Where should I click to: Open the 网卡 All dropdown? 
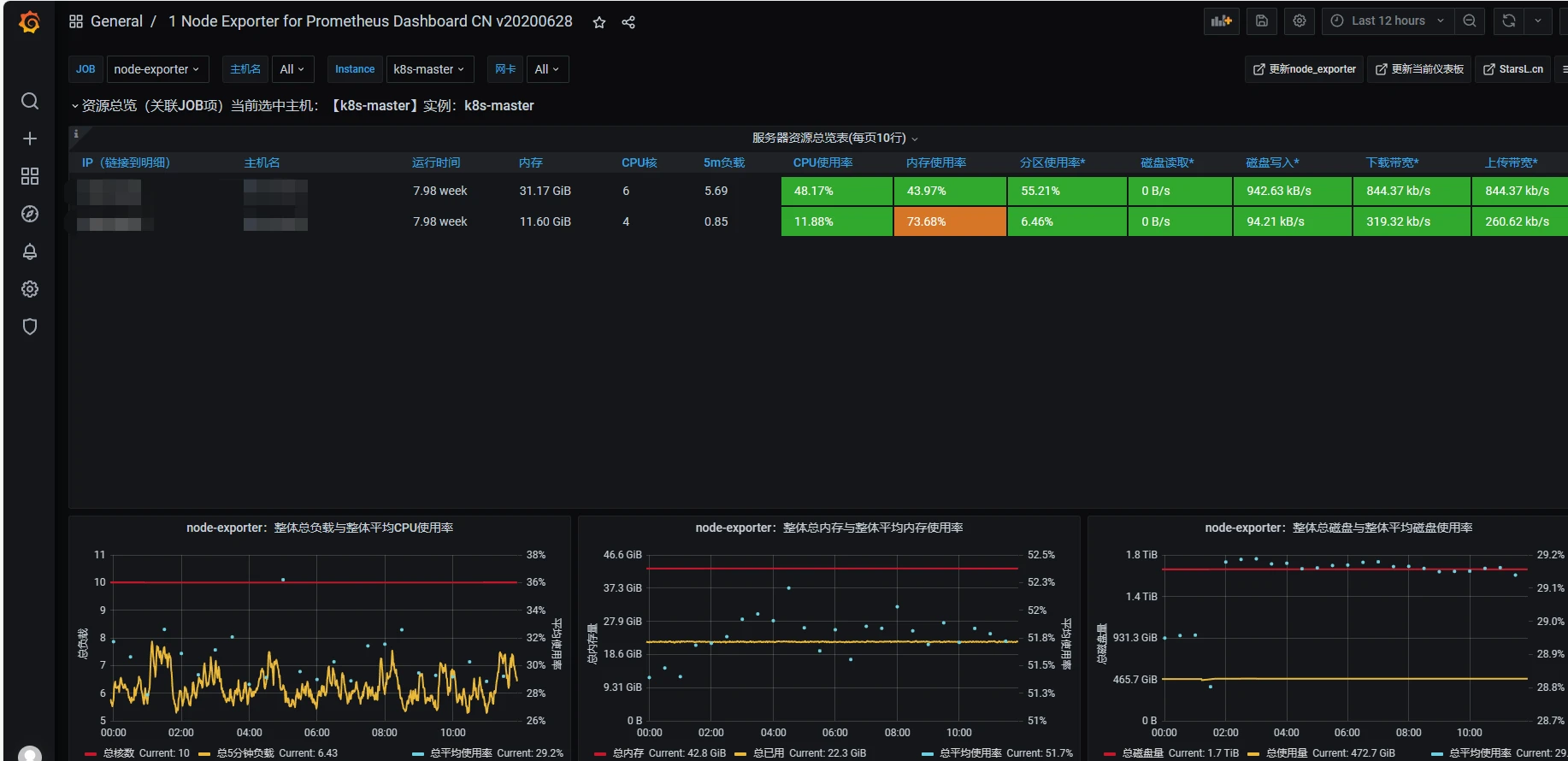pos(547,69)
